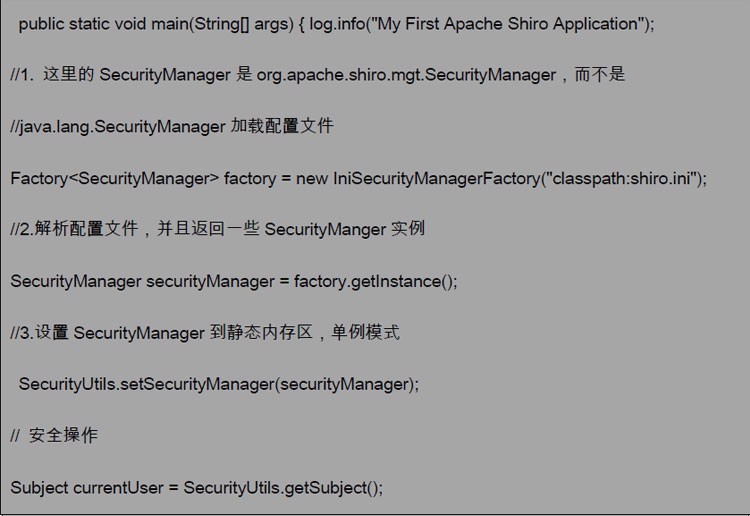The height and width of the screenshot is (516, 750).
Task: Click the Subject currentUser declaration
Action: click(x=87, y=487)
